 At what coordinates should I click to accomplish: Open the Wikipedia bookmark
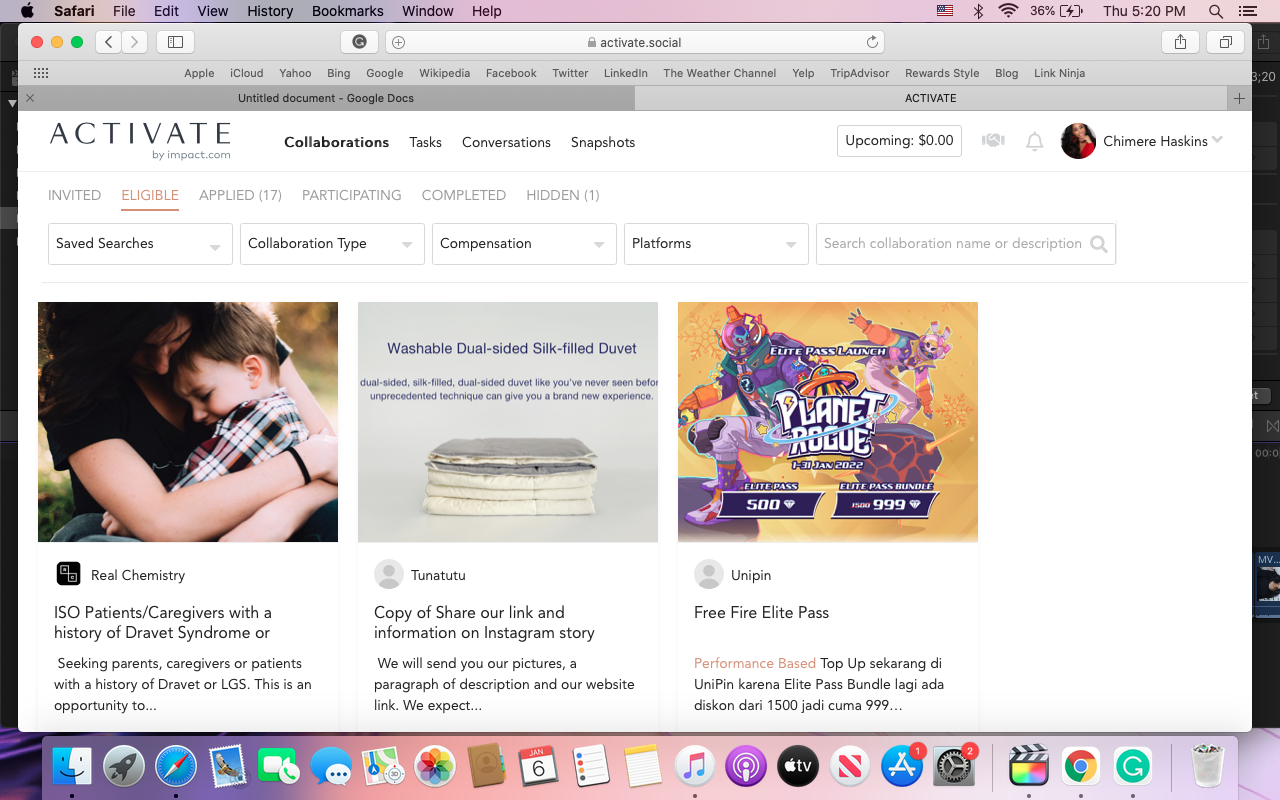tap(444, 73)
